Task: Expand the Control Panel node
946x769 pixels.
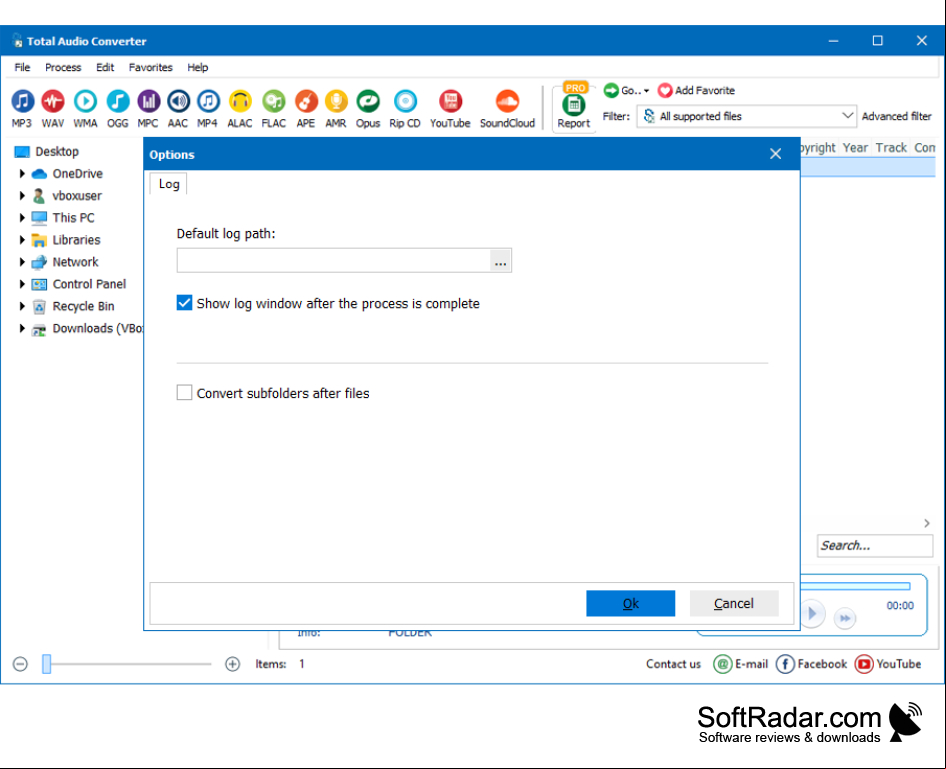Action: 22,284
